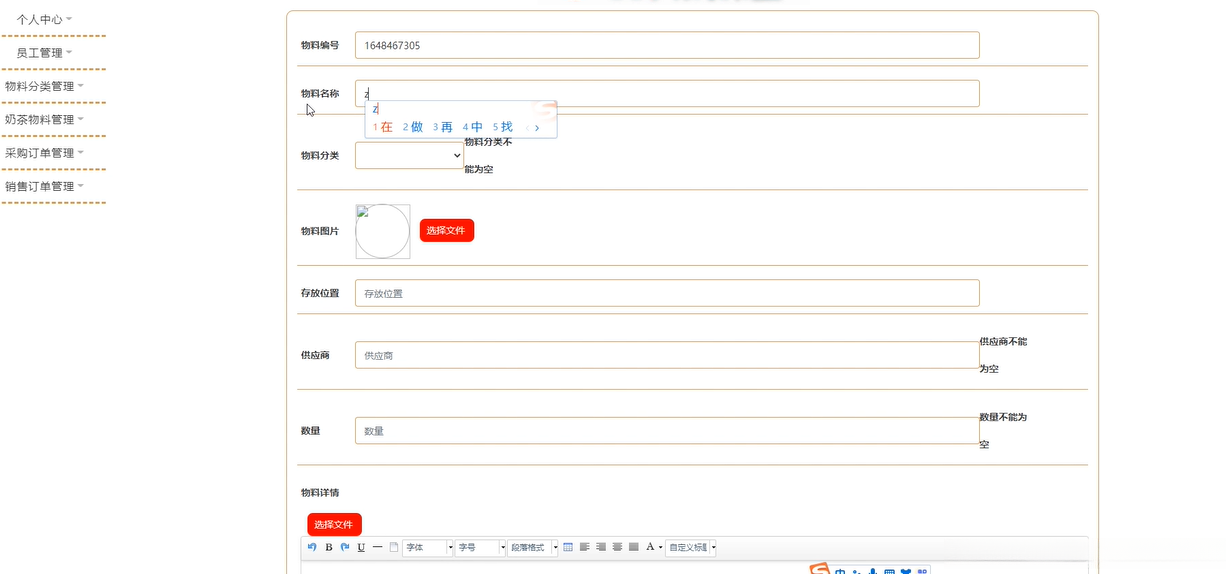Open the 段落格式 paragraph format dropdown
Screen dimensions: 1226x574
click(x=533, y=547)
